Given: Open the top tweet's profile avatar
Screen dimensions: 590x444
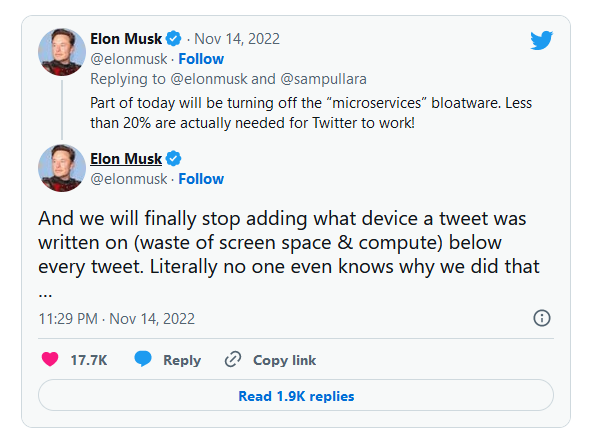Looking at the screenshot, I should tap(62, 52).
